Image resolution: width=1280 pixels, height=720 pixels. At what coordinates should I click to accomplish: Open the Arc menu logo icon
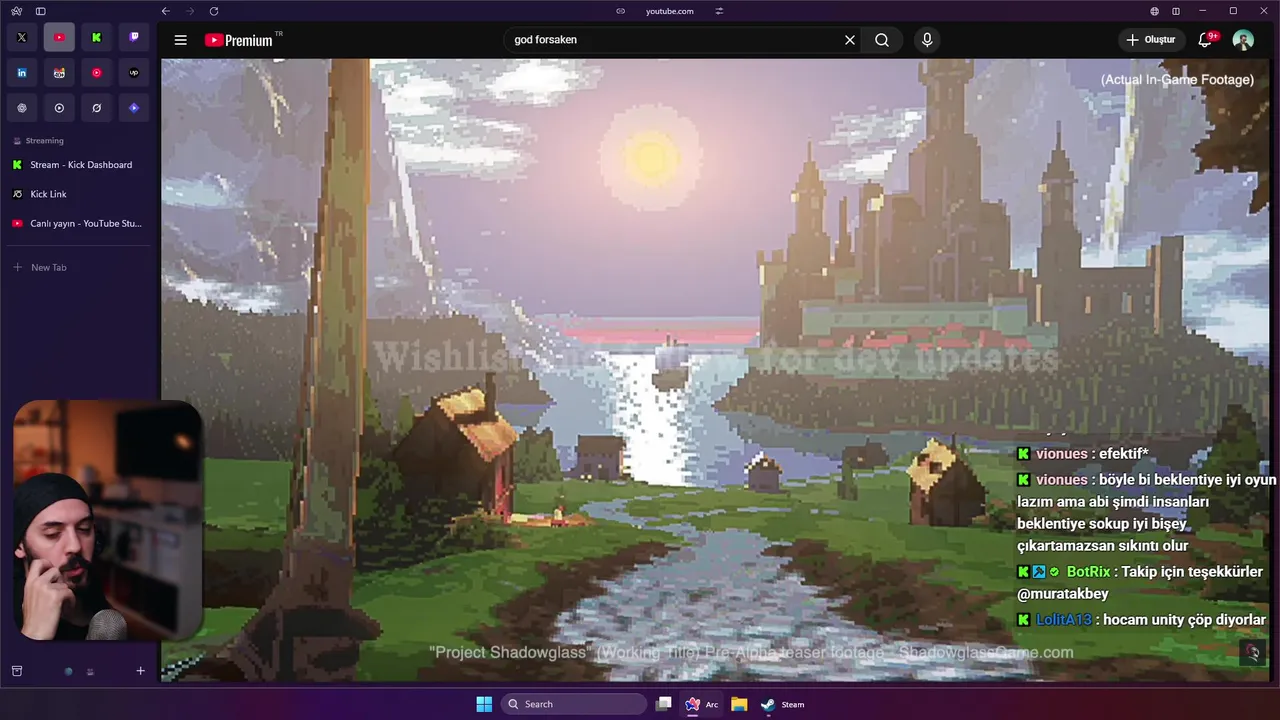coord(17,11)
